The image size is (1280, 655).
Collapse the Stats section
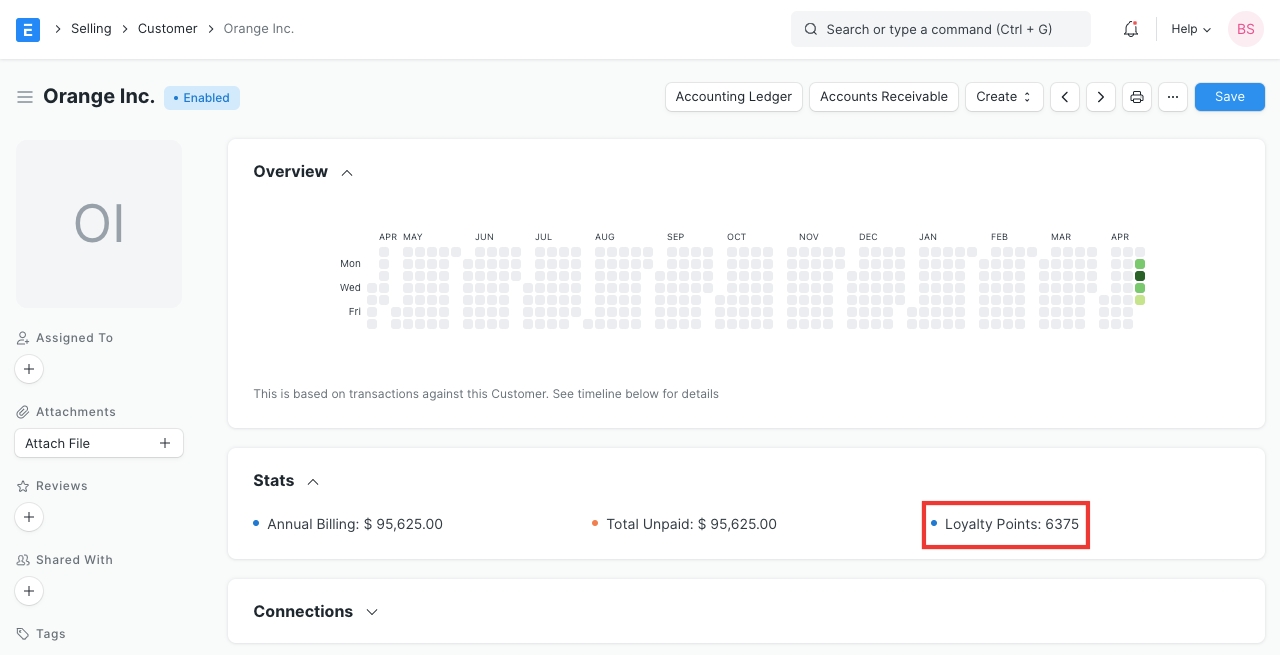tap(313, 481)
